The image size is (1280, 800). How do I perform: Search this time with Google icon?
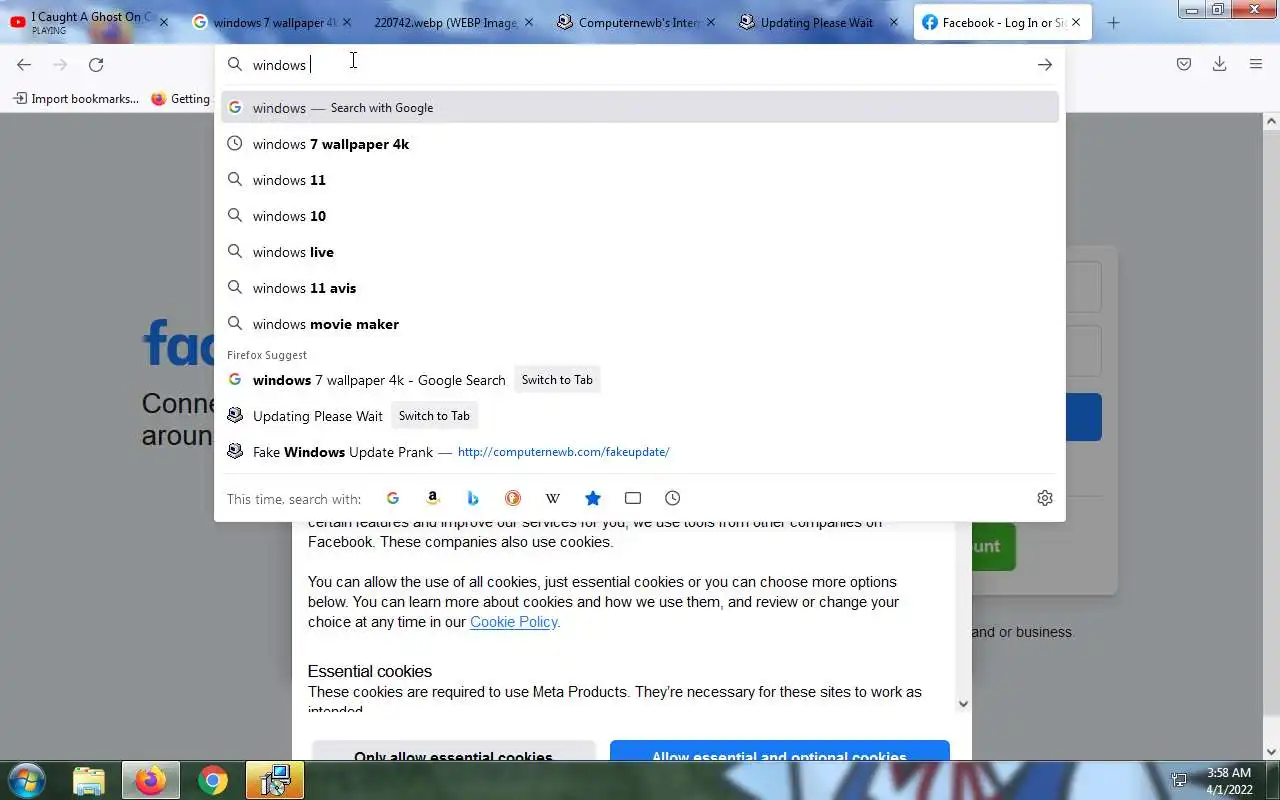click(393, 498)
